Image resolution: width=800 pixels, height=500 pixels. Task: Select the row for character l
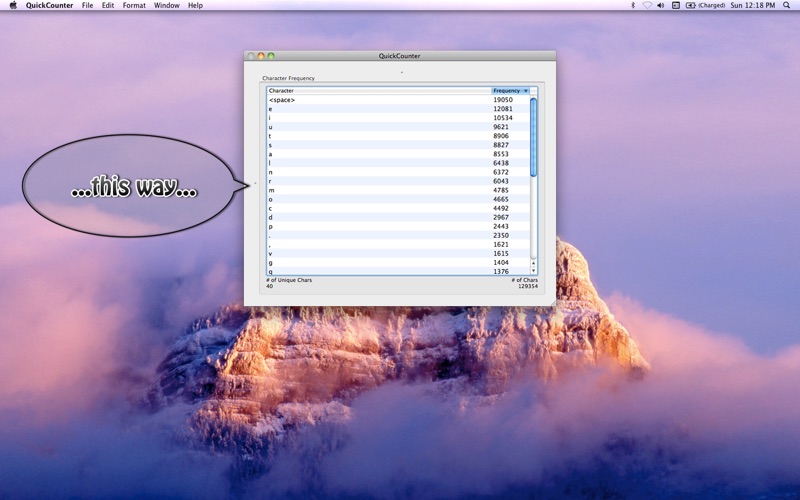(x=398, y=163)
